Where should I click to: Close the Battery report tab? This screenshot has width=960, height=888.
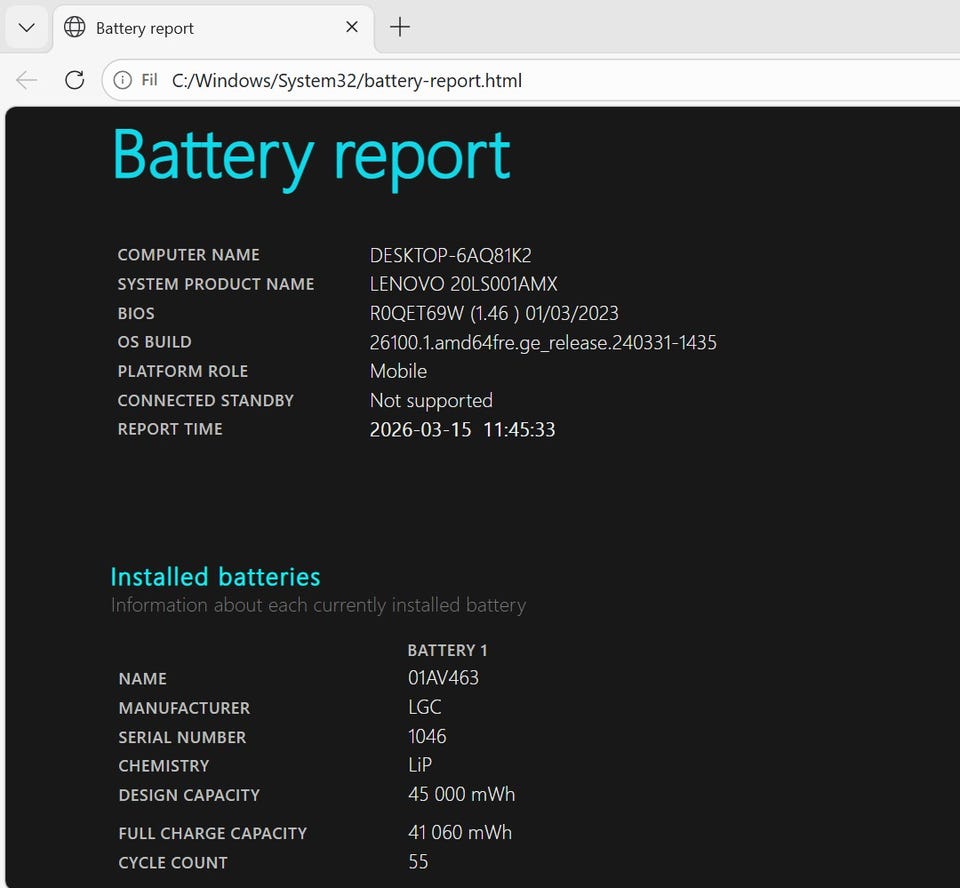[352, 28]
